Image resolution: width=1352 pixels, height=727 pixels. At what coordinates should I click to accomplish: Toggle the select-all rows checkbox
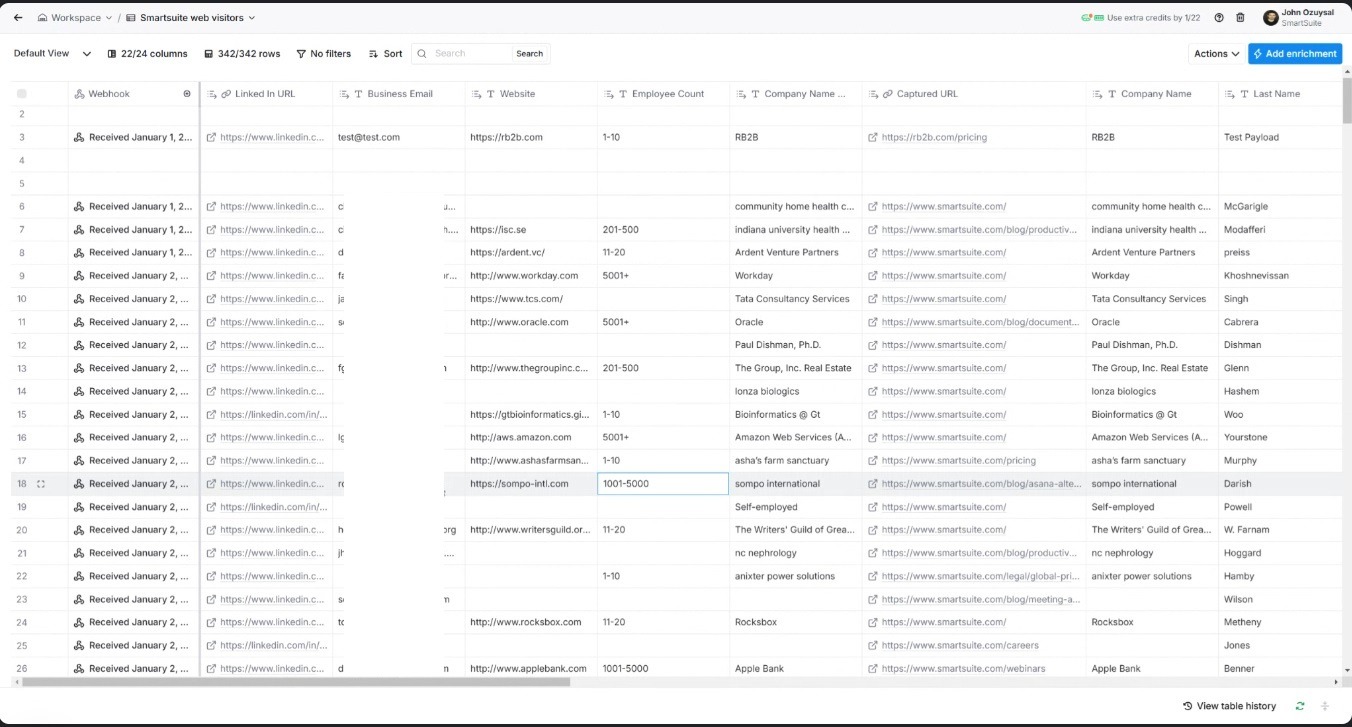pyautogui.click(x=22, y=94)
